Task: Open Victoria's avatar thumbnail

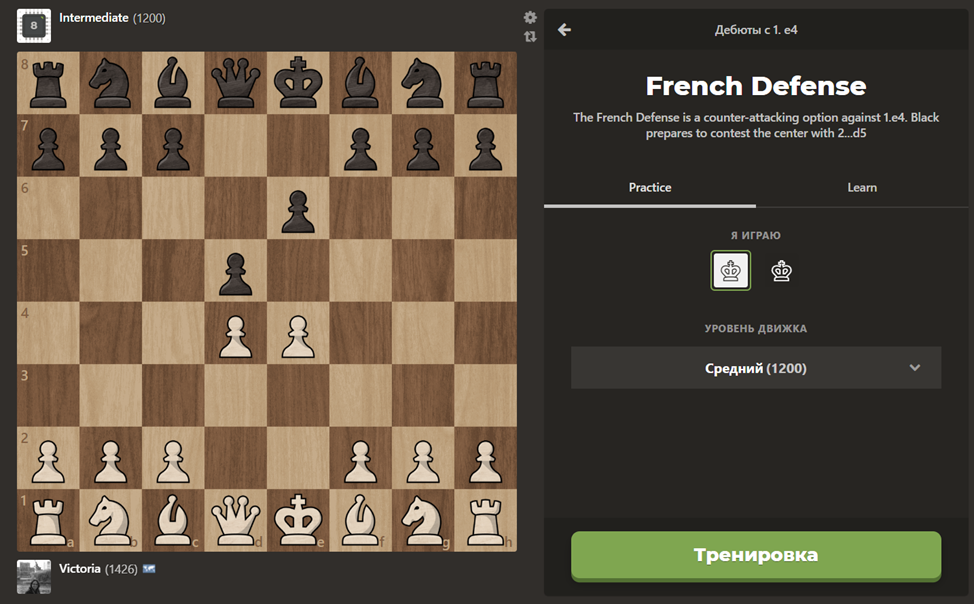Action: (34, 577)
